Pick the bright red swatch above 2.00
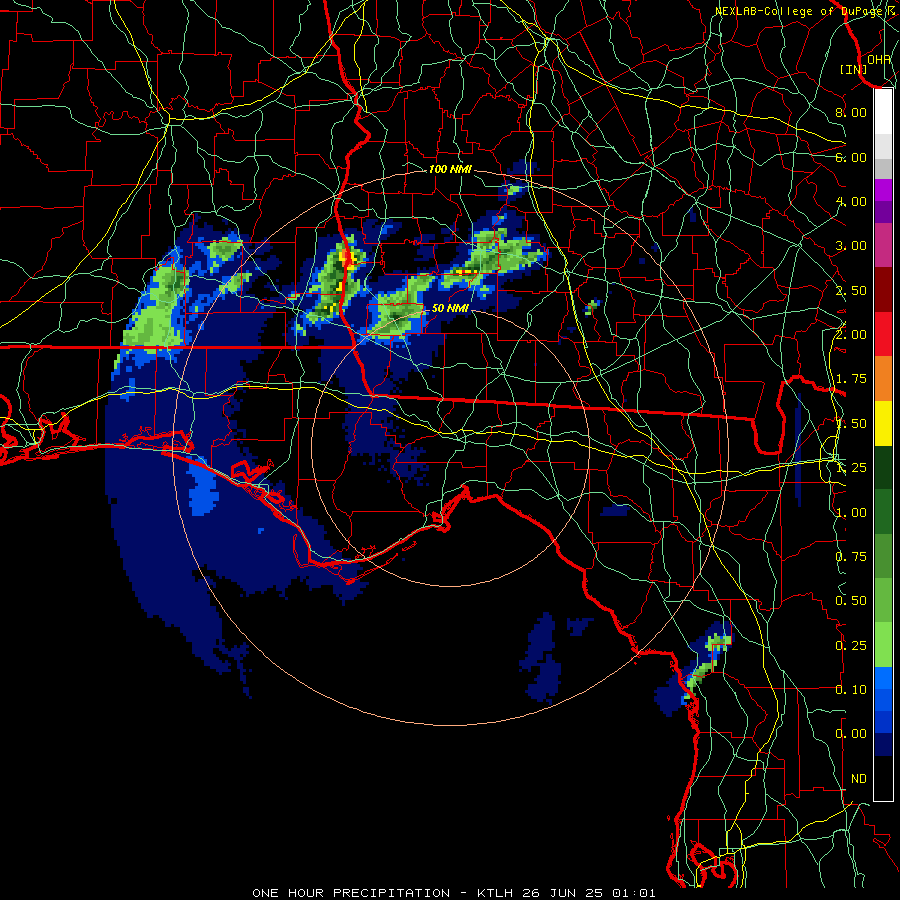 point(883,334)
